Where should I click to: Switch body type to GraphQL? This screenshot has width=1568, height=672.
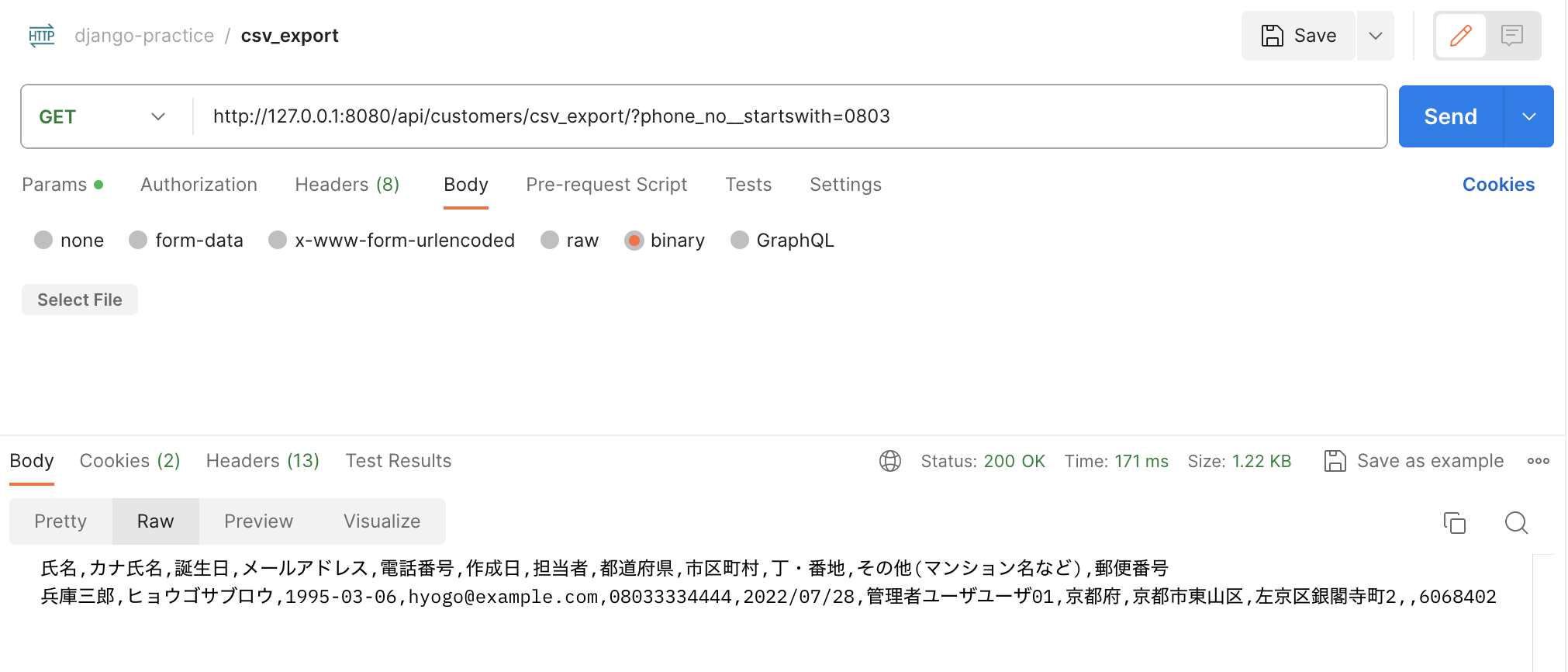click(x=739, y=240)
